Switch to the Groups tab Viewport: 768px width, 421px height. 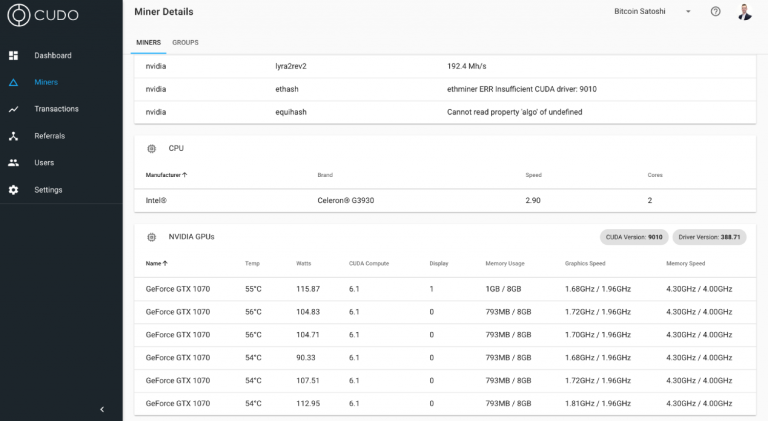[185, 43]
